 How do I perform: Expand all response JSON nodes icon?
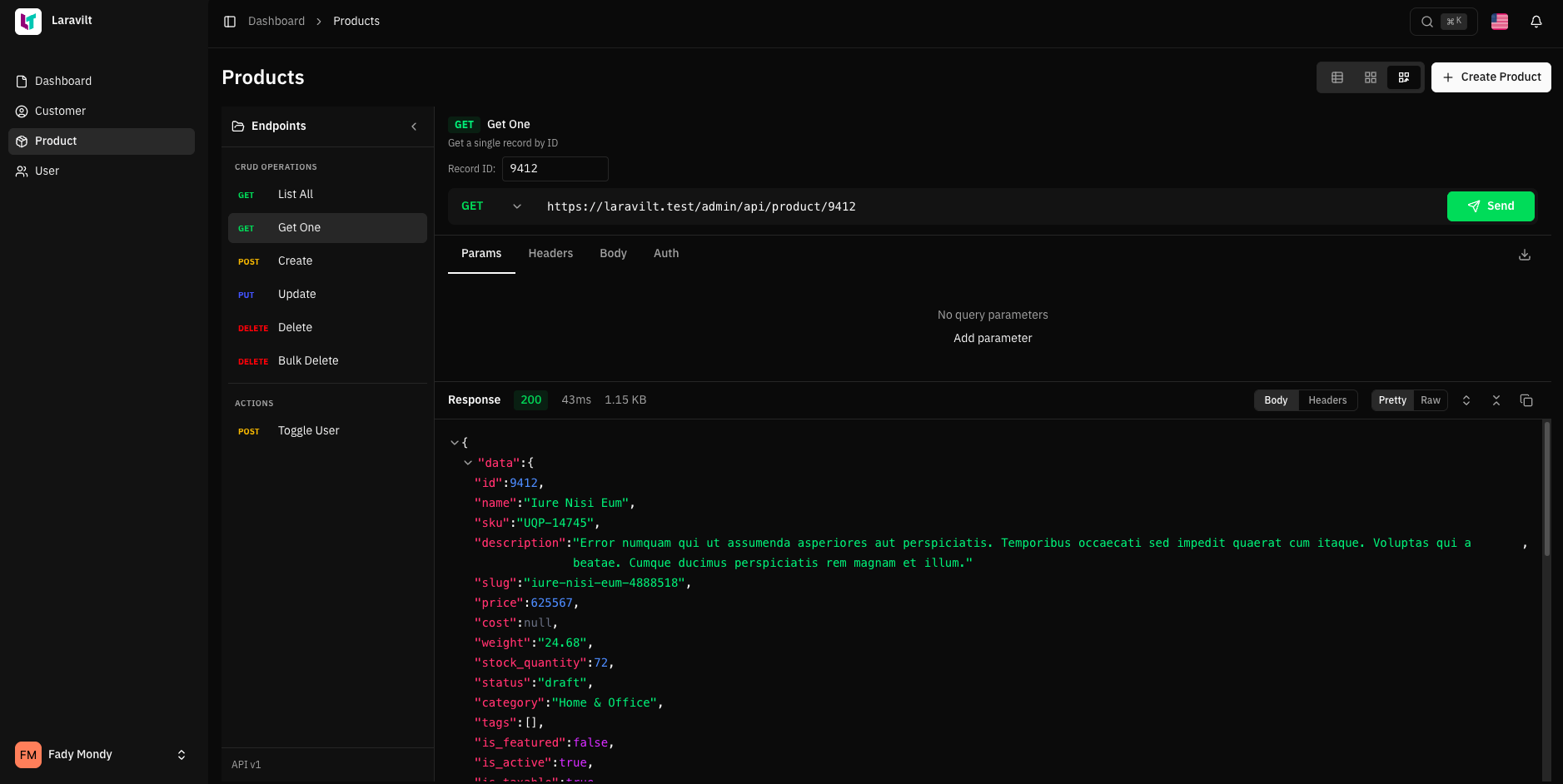(1466, 400)
